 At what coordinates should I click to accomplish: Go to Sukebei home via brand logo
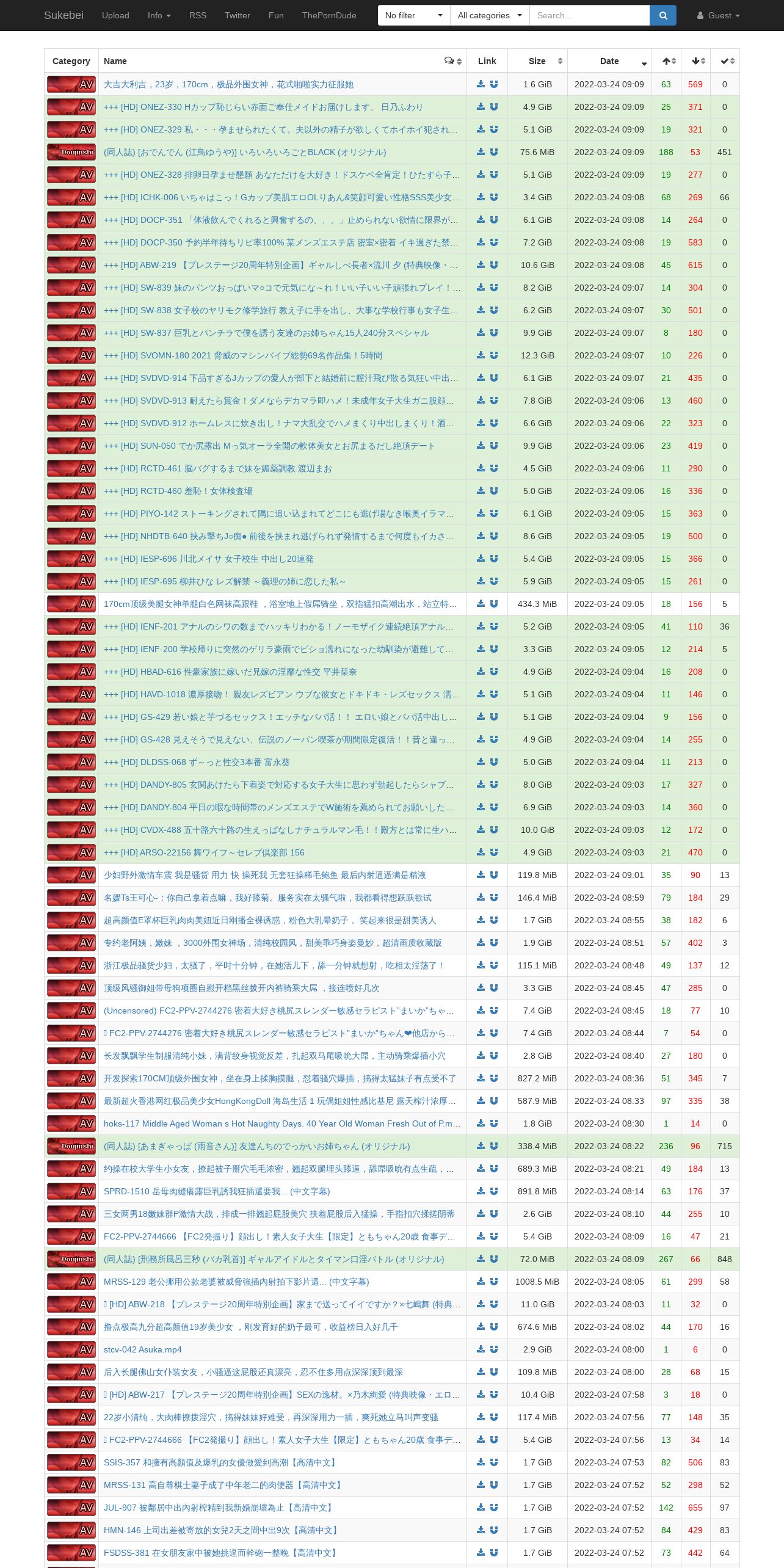(64, 15)
